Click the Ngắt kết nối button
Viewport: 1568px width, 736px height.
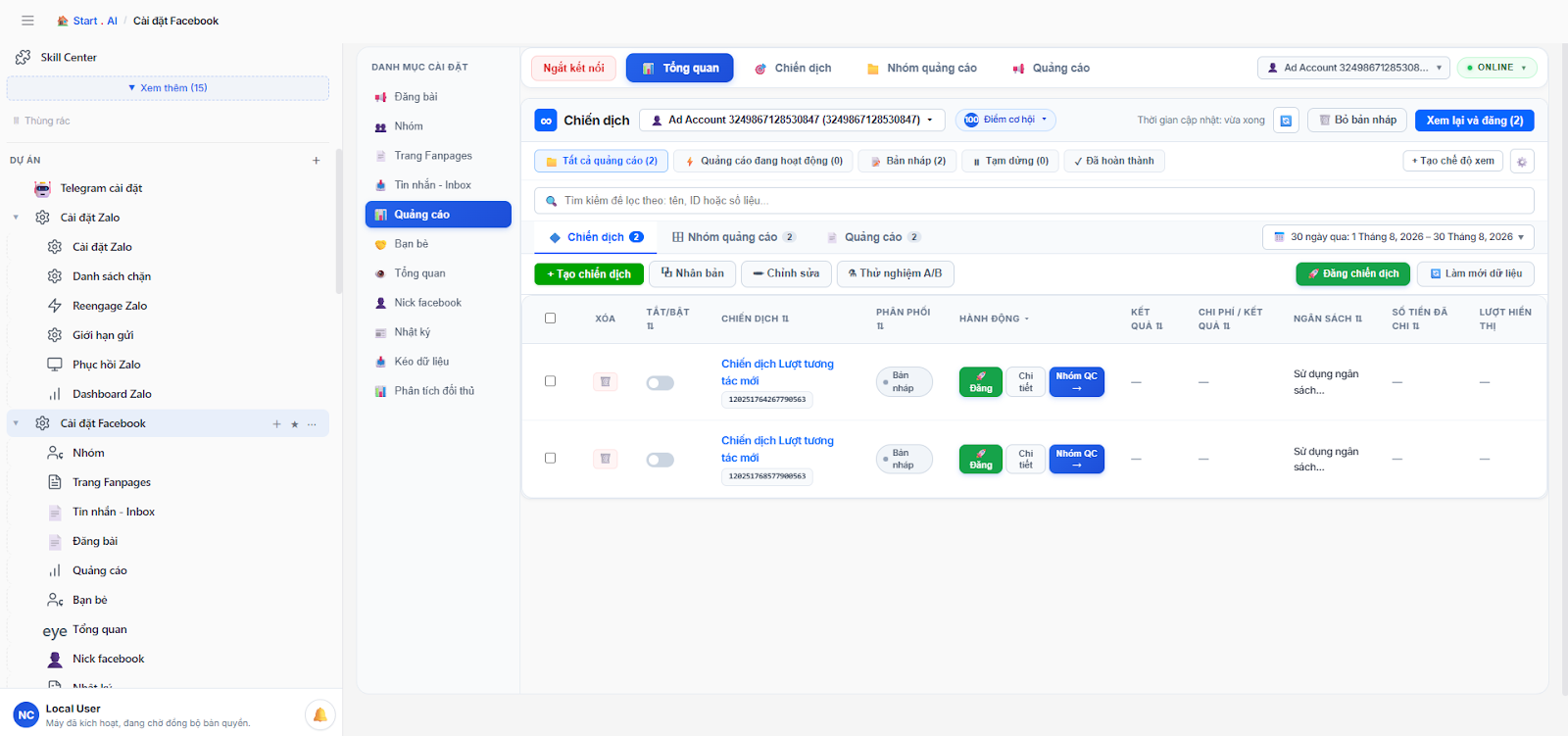click(x=574, y=68)
